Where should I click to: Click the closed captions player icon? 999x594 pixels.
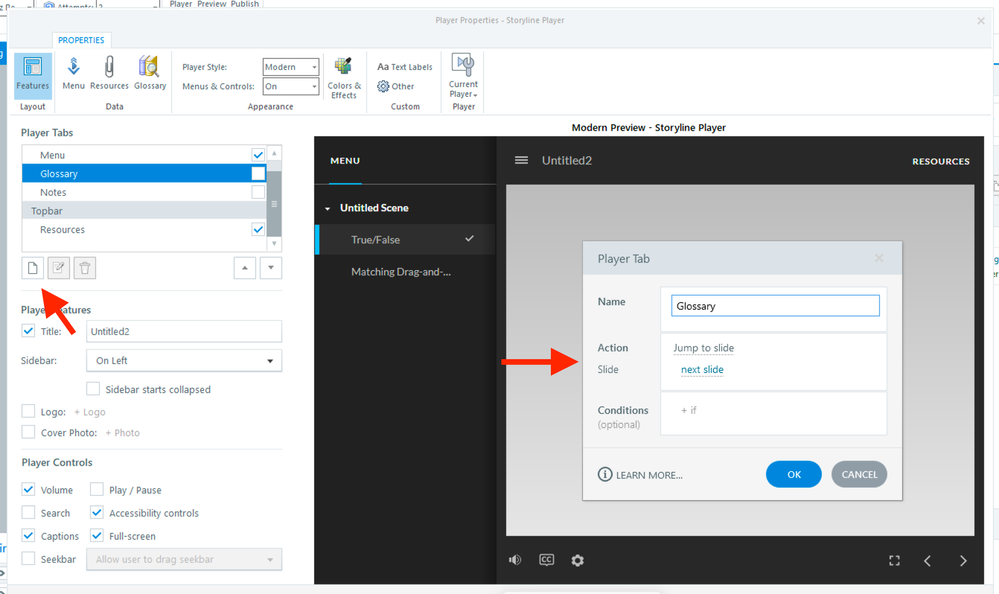tap(546, 560)
